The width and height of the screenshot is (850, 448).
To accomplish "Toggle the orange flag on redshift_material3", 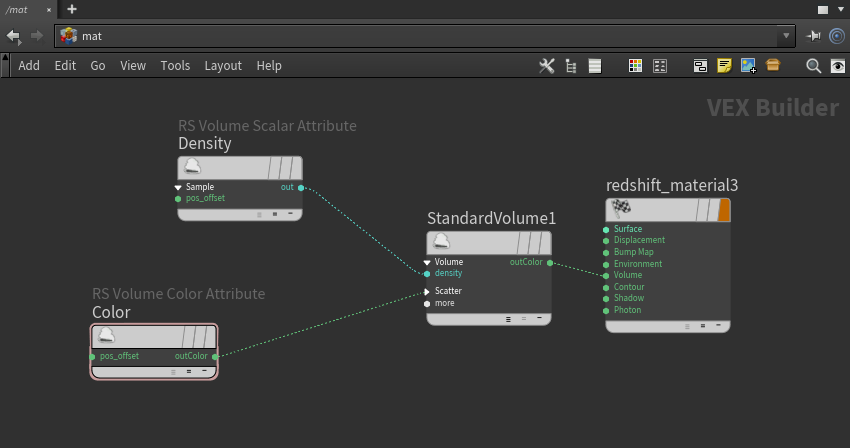I will click(x=724, y=210).
